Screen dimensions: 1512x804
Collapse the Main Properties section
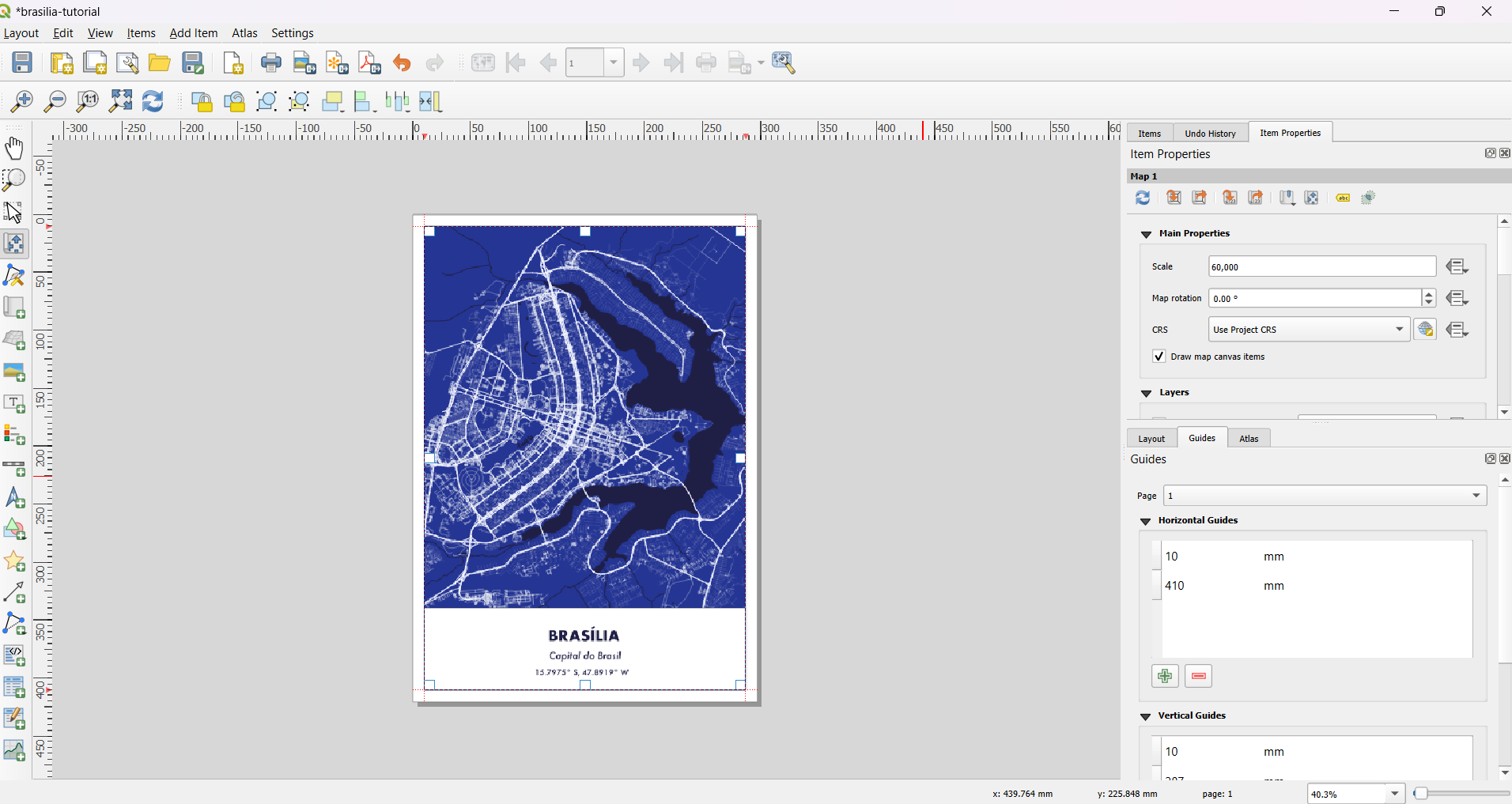click(1146, 234)
